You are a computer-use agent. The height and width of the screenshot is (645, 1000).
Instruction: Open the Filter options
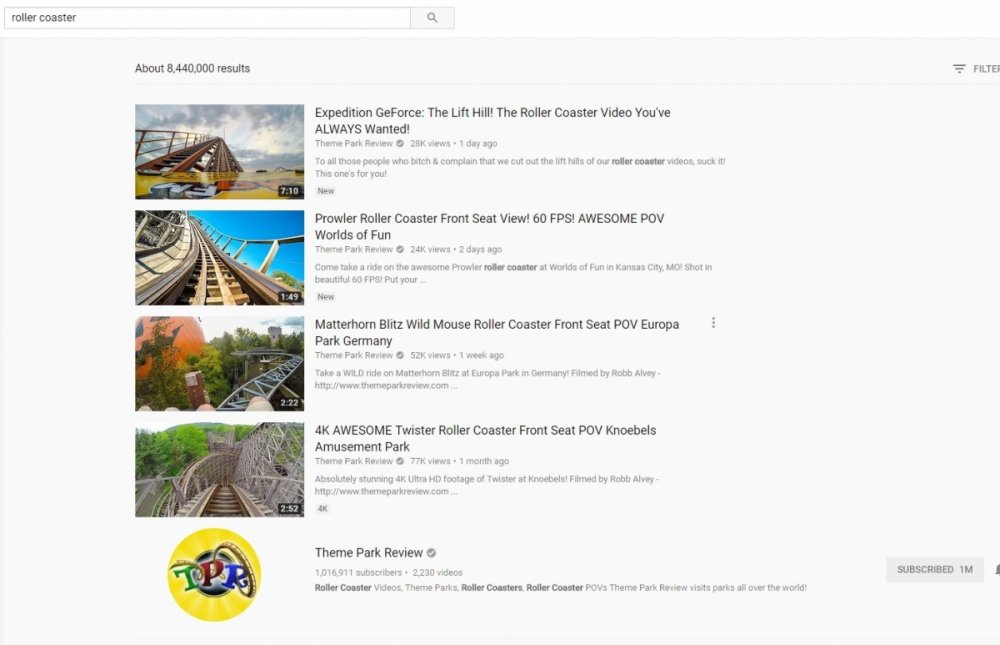pos(975,69)
